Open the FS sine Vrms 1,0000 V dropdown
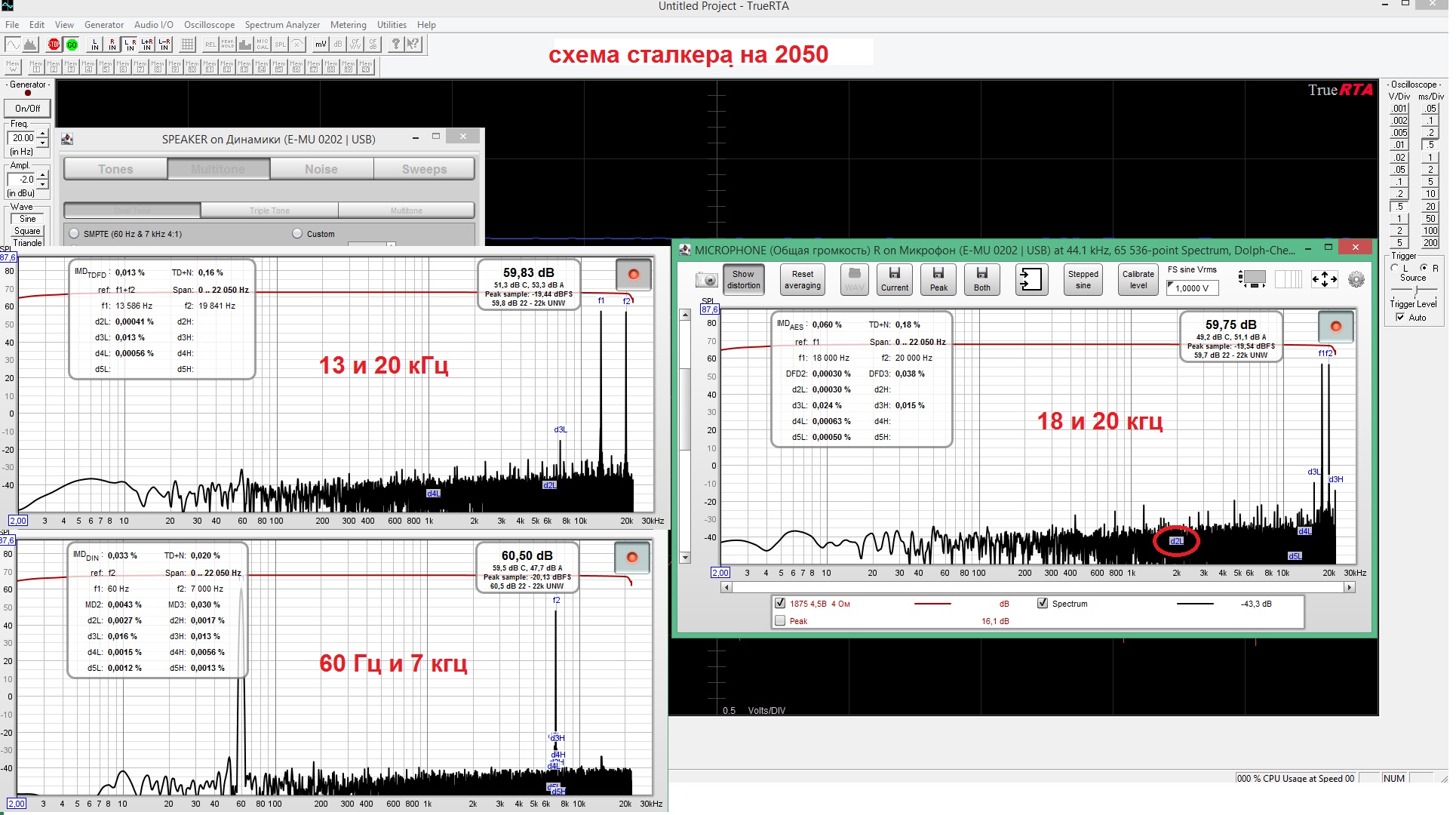The width and height of the screenshot is (1456, 815). (x=1191, y=288)
